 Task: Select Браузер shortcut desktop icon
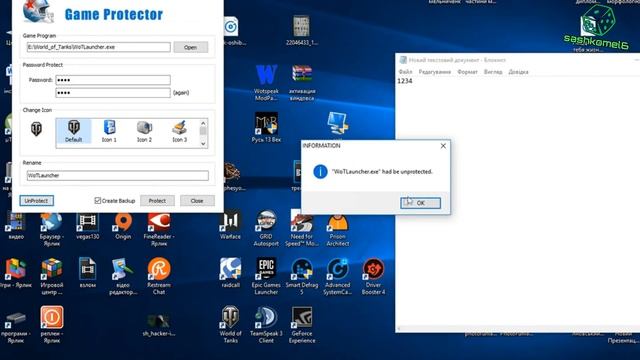point(51,230)
